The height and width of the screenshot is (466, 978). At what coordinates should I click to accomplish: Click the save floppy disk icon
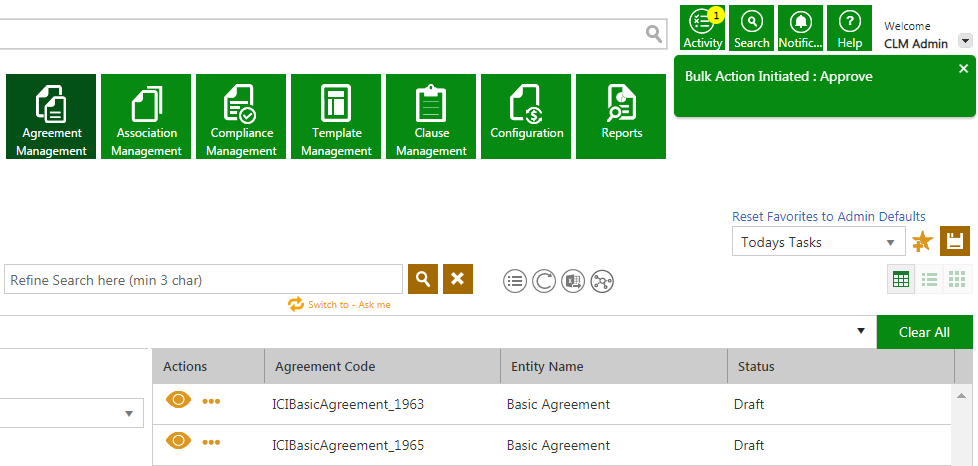tap(955, 242)
